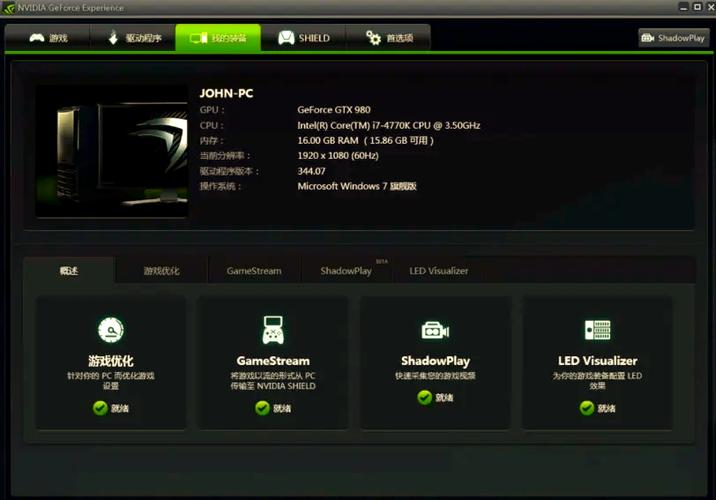Click the LED Visualizer card icon
716x500 pixels.
(597, 330)
